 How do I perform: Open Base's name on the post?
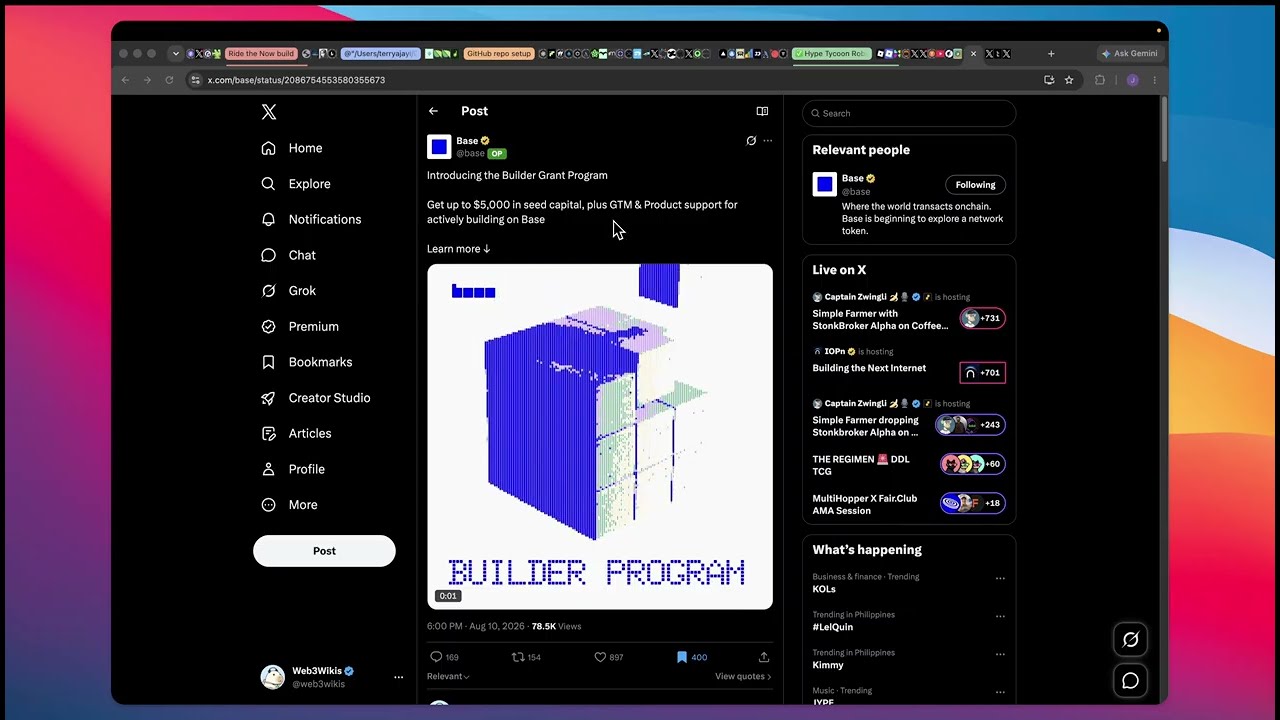pyautogui.click(x=467, y=141)
